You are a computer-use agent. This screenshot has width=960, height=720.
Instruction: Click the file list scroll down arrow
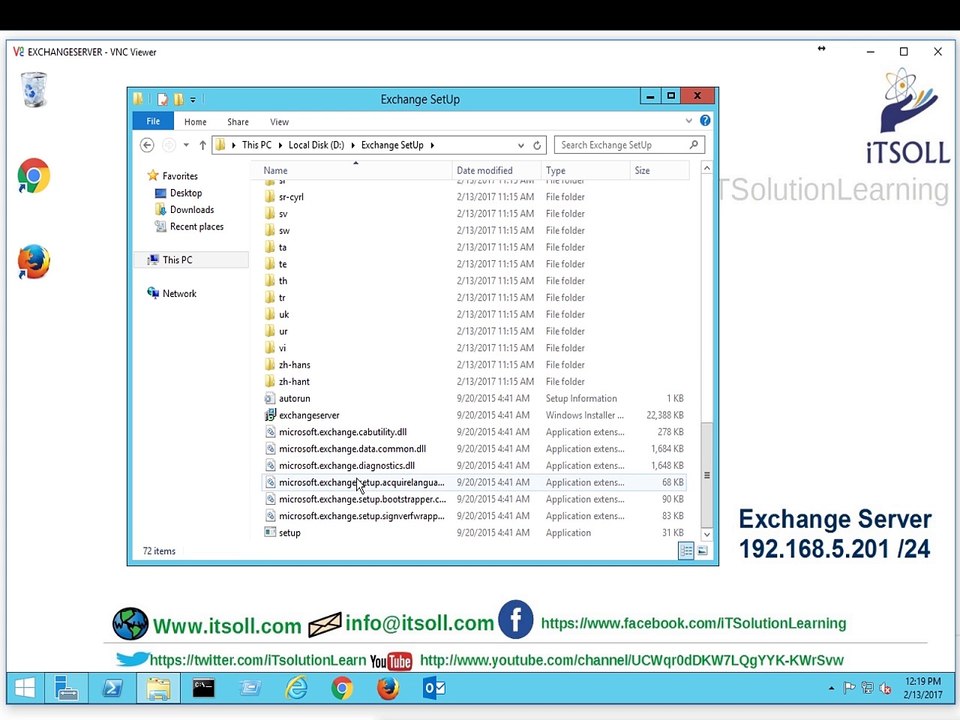707,534
